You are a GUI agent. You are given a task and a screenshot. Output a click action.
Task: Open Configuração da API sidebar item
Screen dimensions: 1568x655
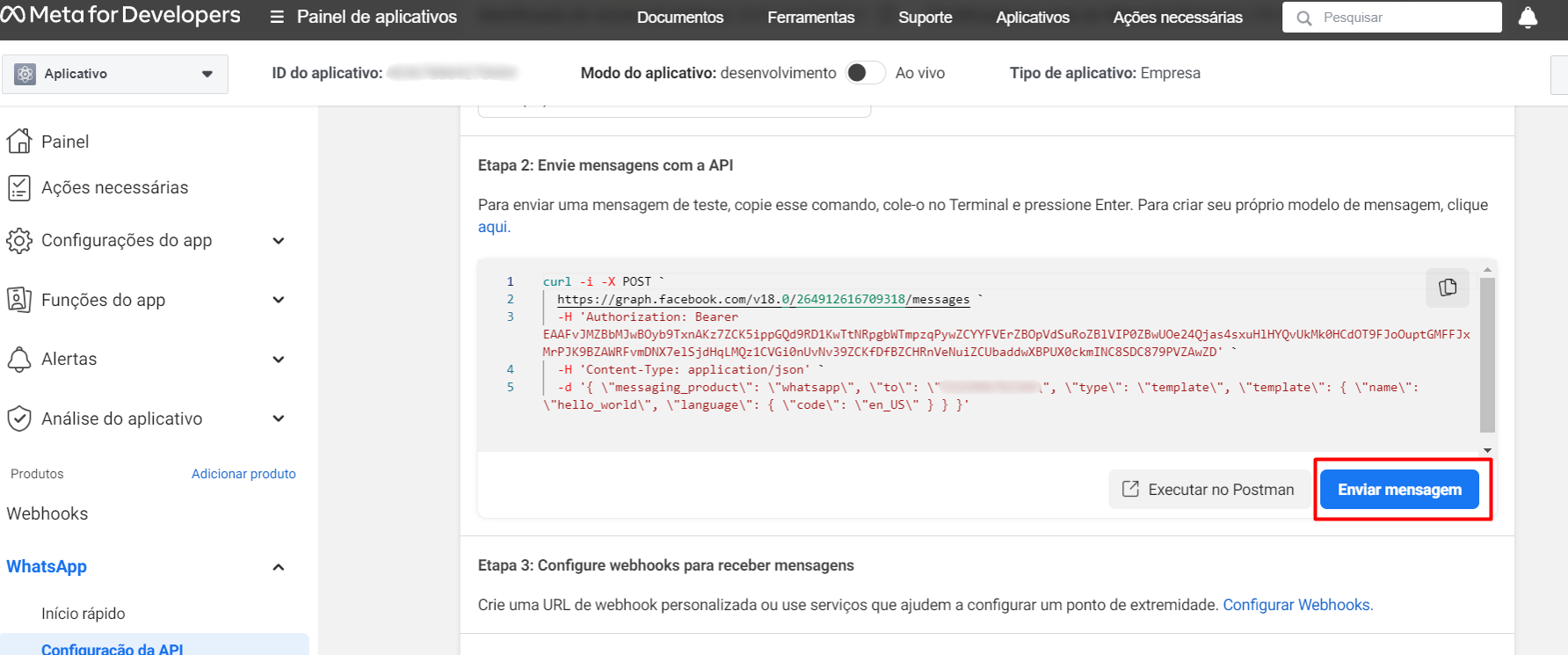[x=113, y=649]
